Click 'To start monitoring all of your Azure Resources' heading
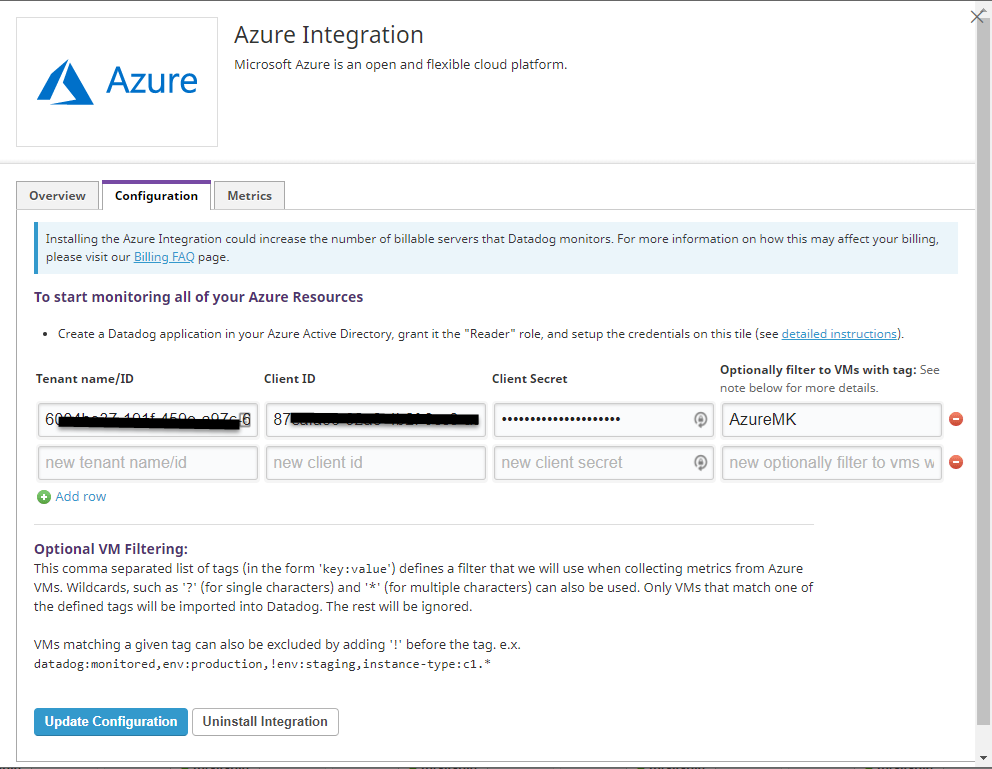The image size is (992, 769). tap(198, 297)
